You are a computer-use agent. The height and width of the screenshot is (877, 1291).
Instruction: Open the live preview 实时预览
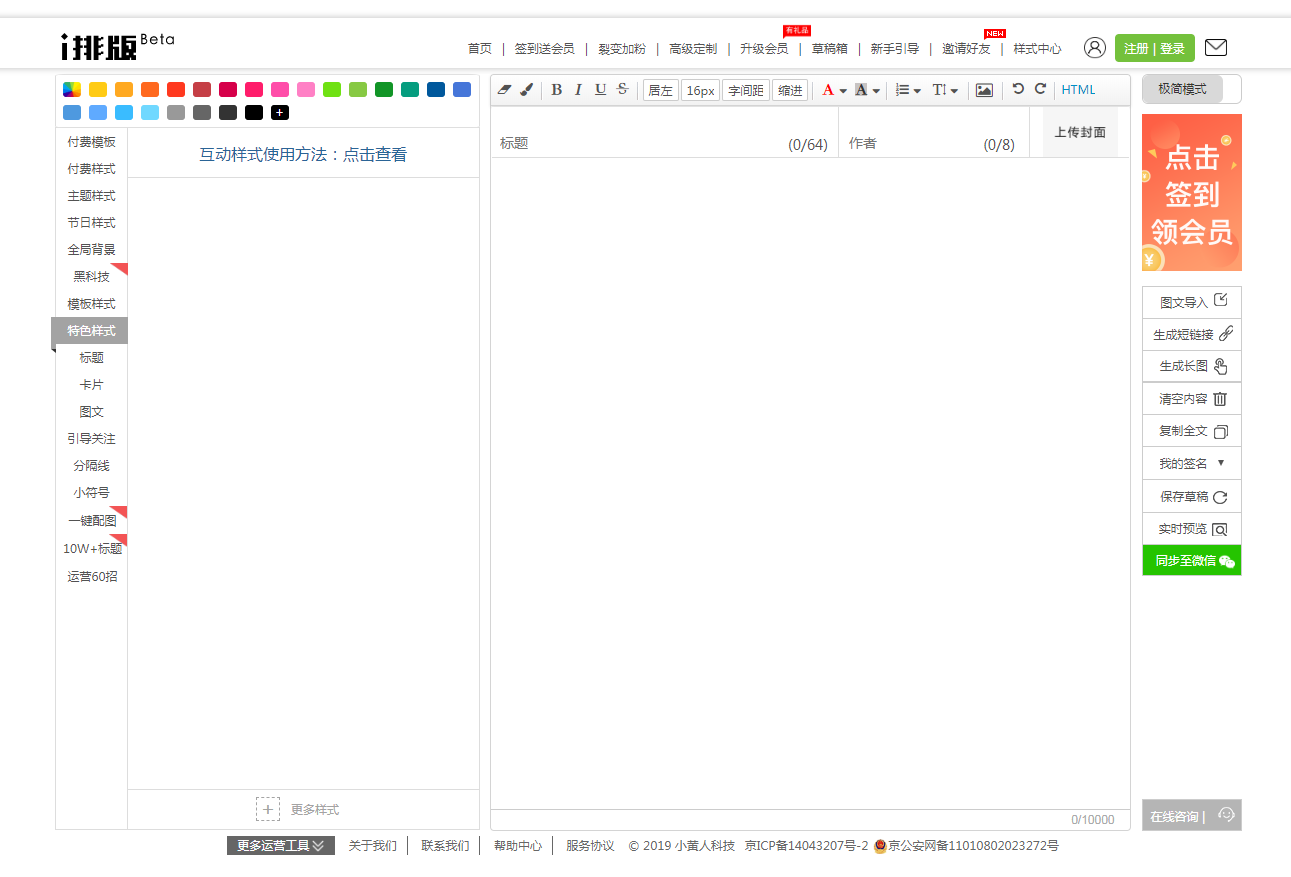[1192, 529]
